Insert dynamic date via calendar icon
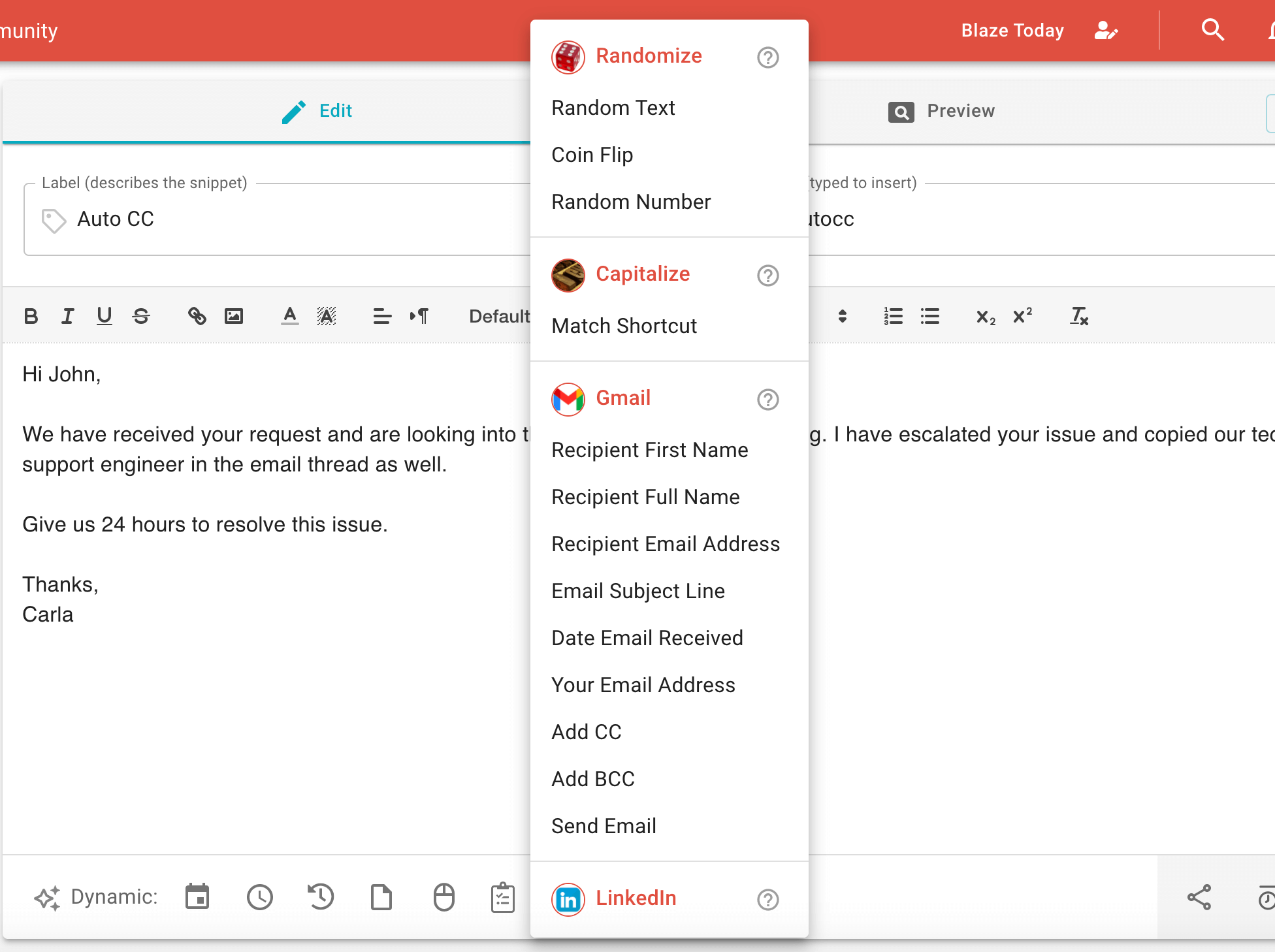This screenshot has width=1275, height=952. (x=197, y=896)
